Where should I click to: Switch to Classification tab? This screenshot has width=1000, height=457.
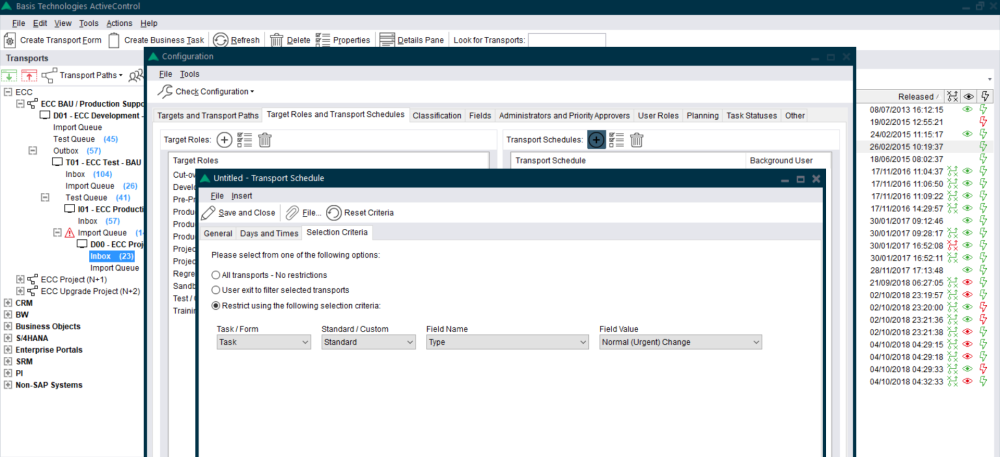point(437,116)
